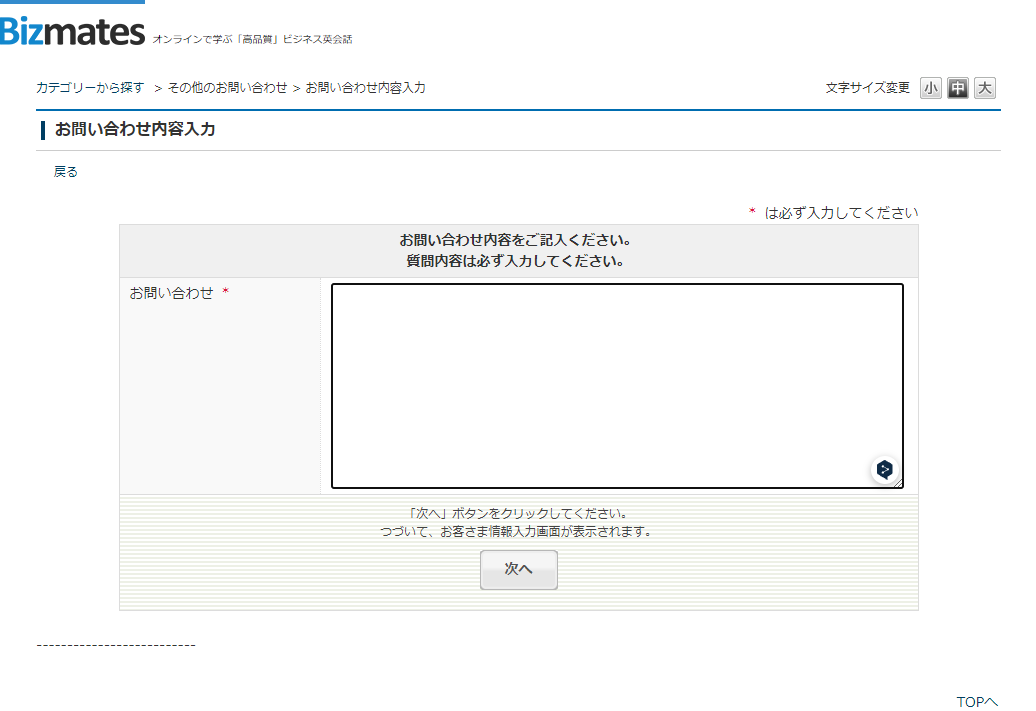
Task: Click 戻る to go back
Action: coord(65,171)
